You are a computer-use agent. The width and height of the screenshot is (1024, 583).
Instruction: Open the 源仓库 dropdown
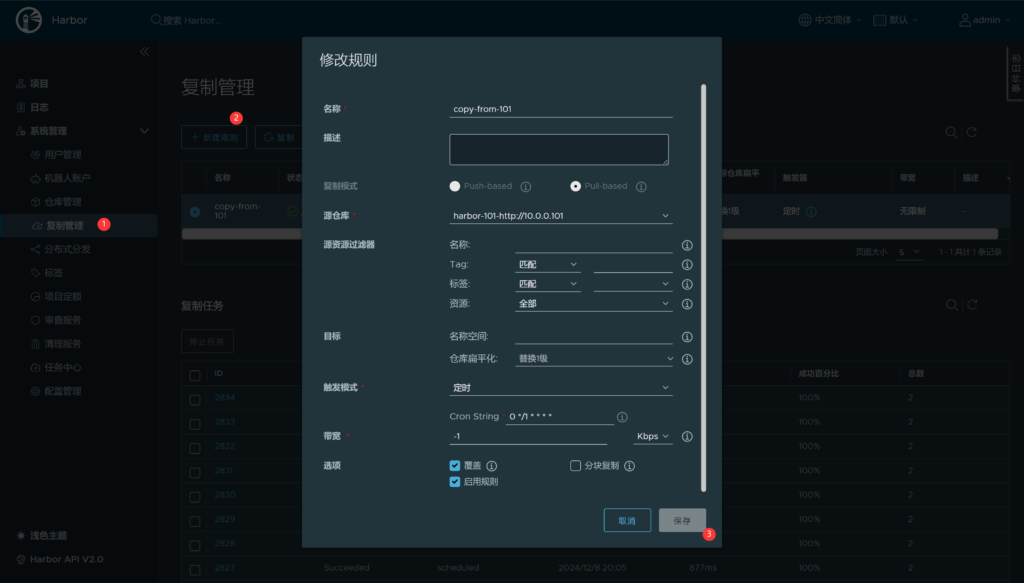[561, 216]
